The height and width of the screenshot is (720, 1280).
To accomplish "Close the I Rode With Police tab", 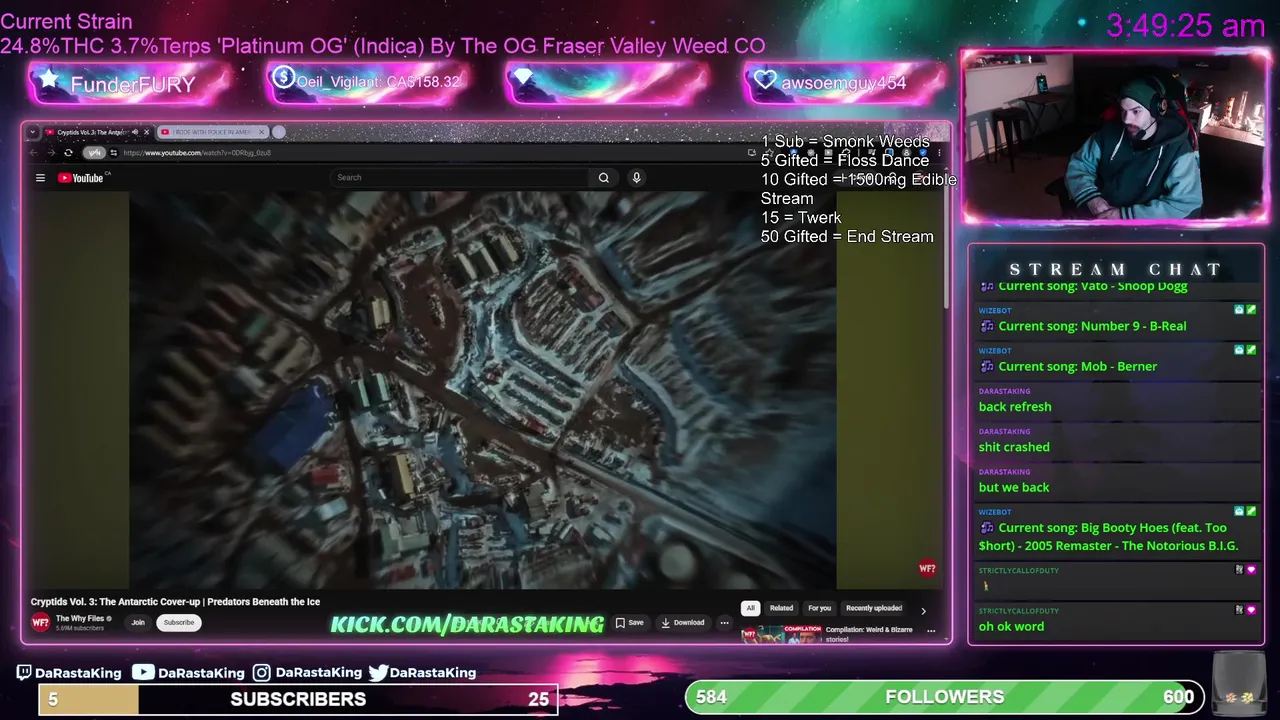I will click(x=262, y=132).
